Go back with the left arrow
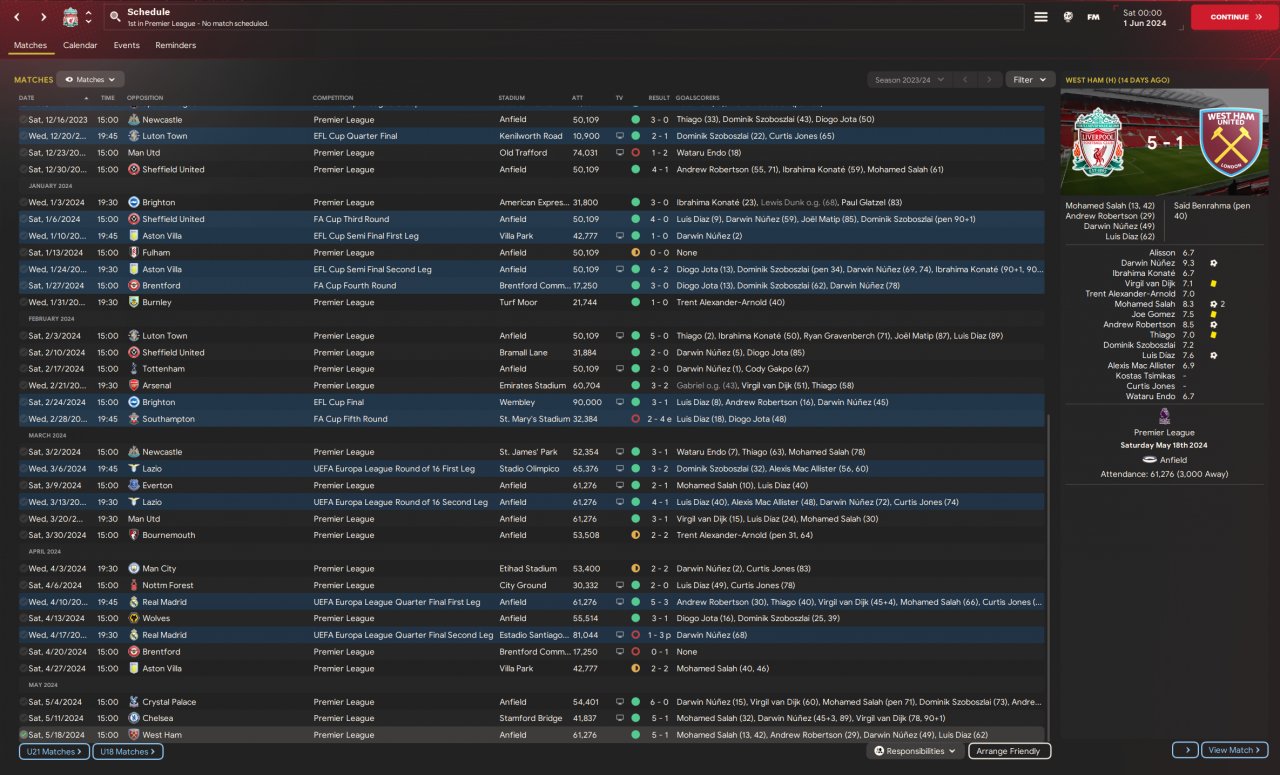The height and width of the screenshot is (775, 1280). click(x=18, y=17)
